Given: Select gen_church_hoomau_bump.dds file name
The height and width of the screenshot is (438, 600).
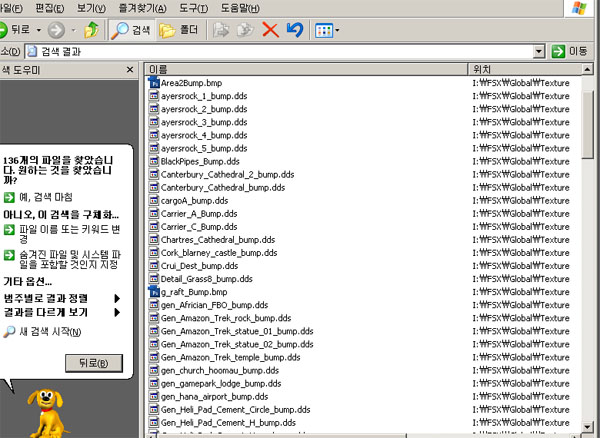Looking at the screenshot, I should (220, 370).
